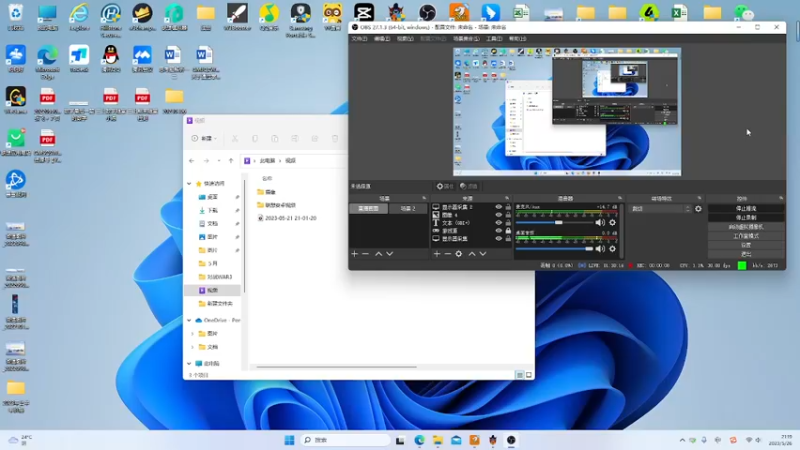Open the 新建 dropdown in File Explorer
800x450 pixels.
[x=204, y=138]
